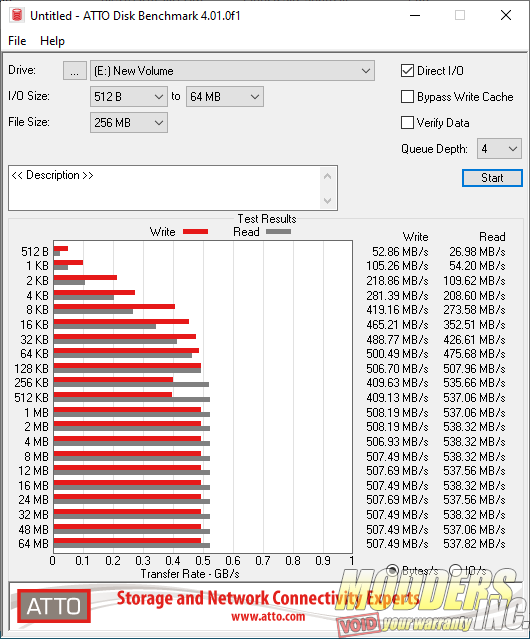The image size is (530, 639).
Task: Select the Bytes/s radio button
Action: pyautogui.click(x=392, y=570)
